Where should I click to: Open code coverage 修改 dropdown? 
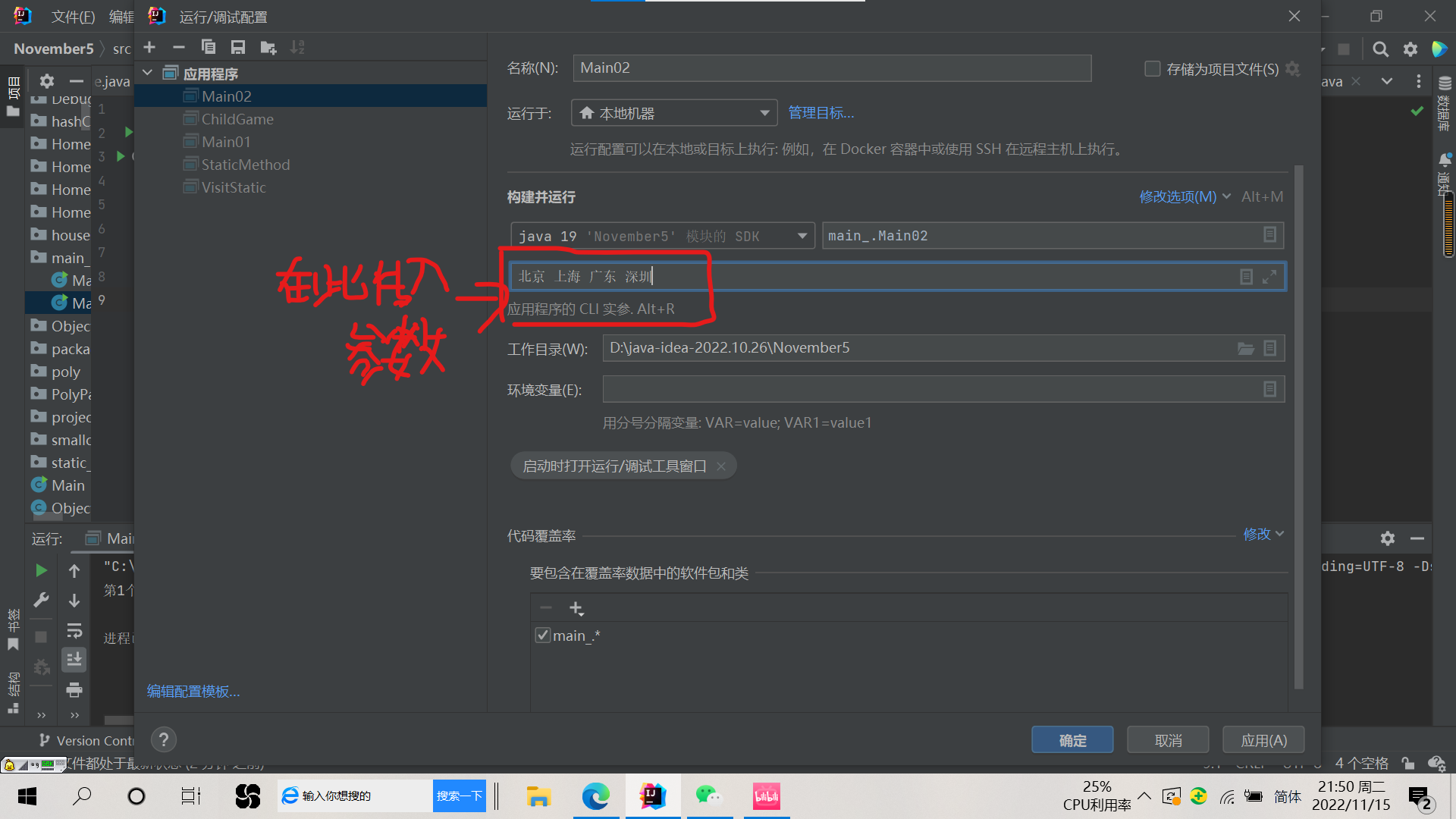[x=1263, y=534]
